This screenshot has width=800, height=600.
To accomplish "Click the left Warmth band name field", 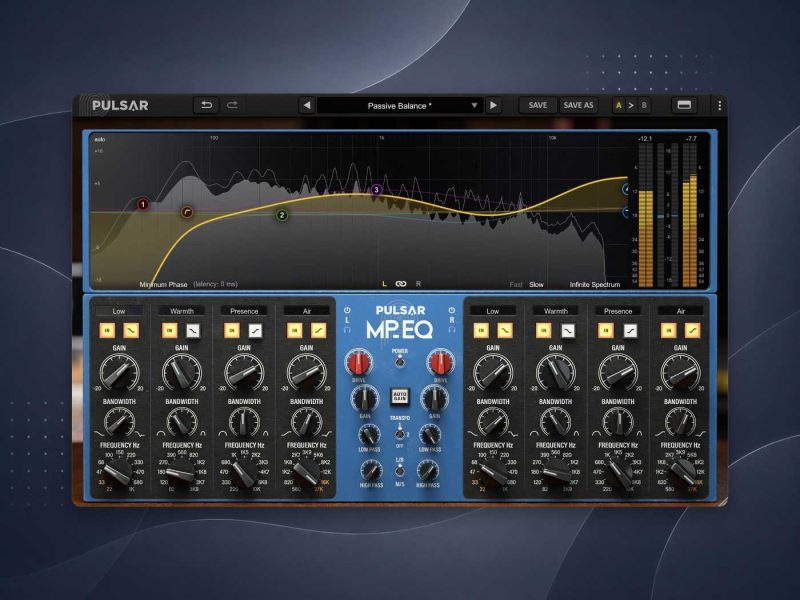I will coord(182,311).
